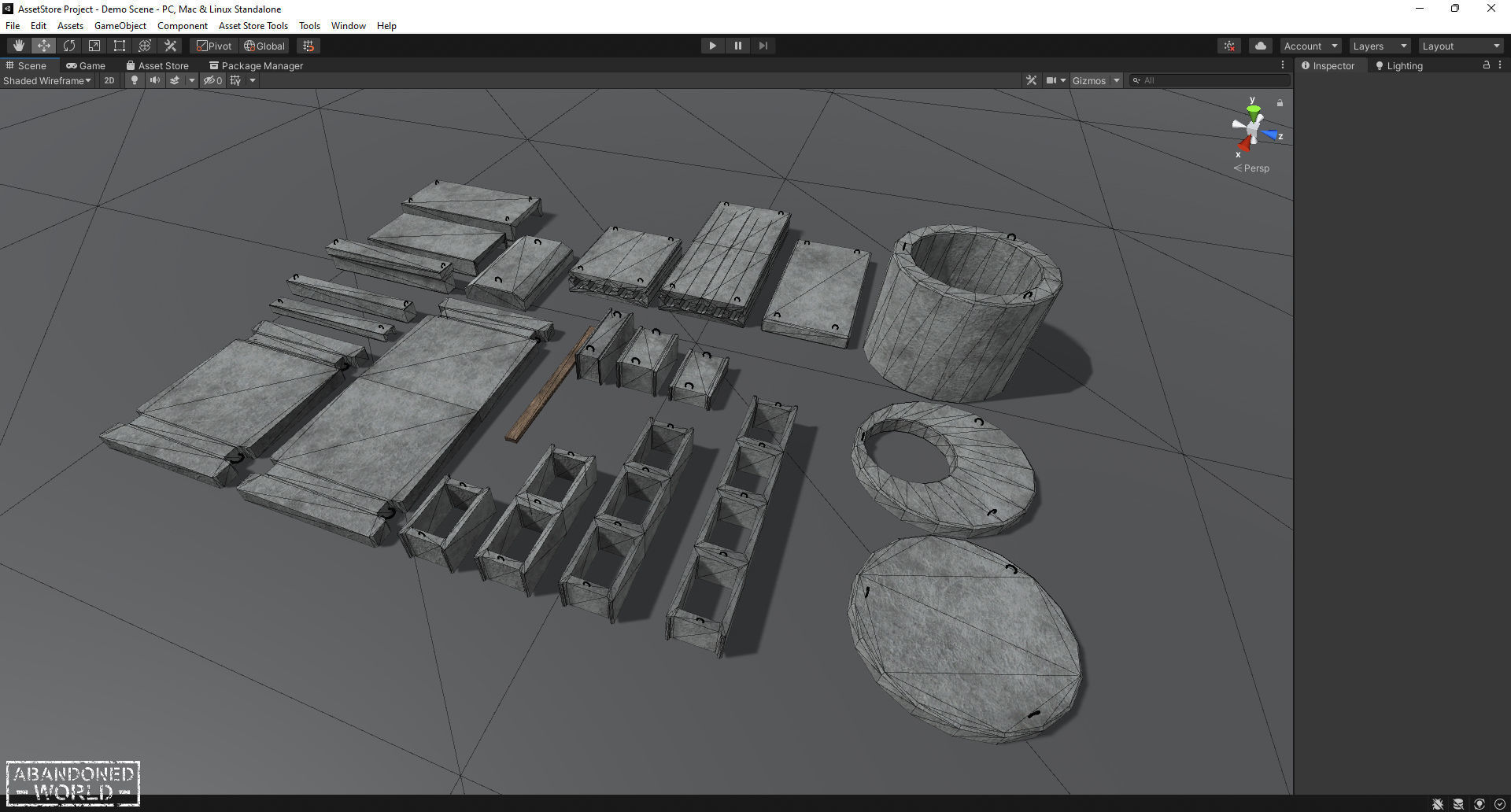Select the wooden plank object in scene

(550, 386)
